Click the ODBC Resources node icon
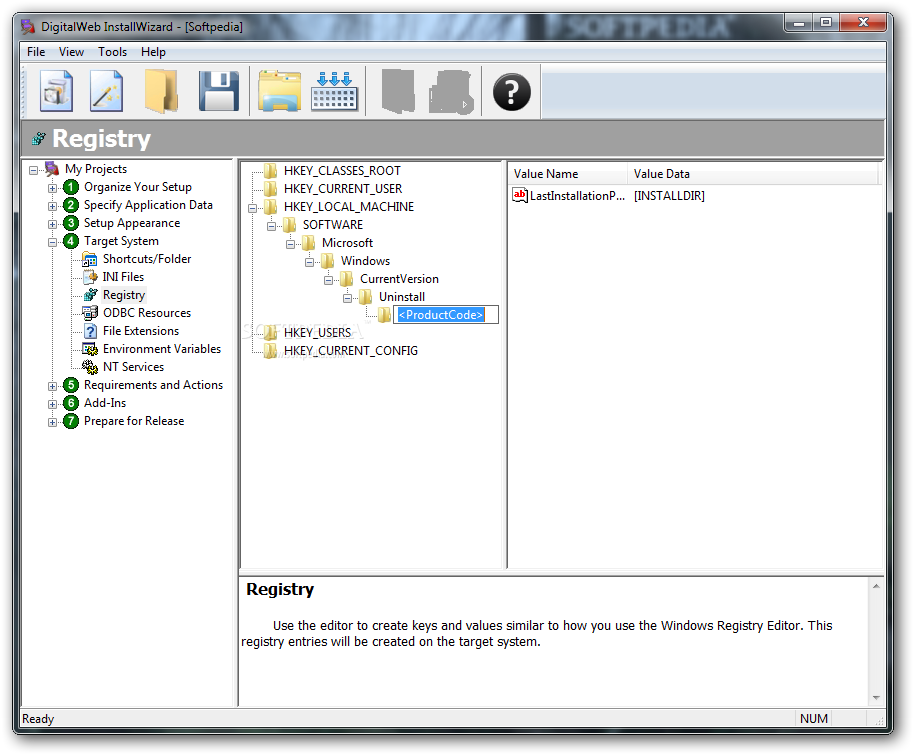 coord(90,314)
